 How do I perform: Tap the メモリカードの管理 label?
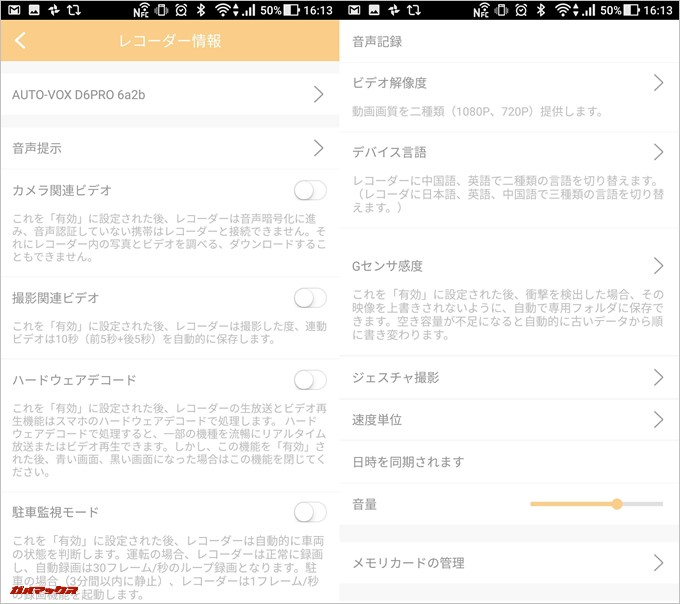point(409,563)
